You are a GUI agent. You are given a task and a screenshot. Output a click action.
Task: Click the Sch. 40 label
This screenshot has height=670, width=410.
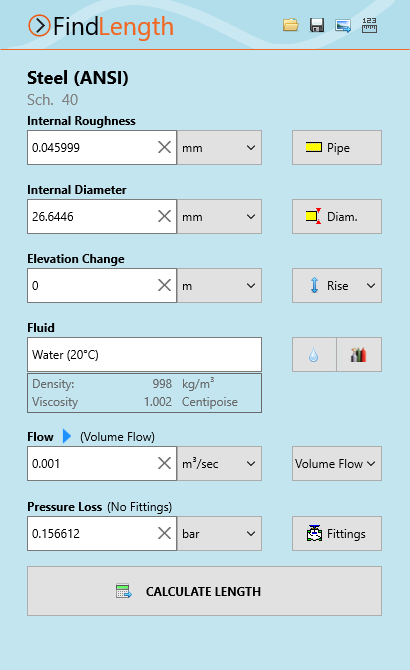pyautogui.click(x=53, y=100)
